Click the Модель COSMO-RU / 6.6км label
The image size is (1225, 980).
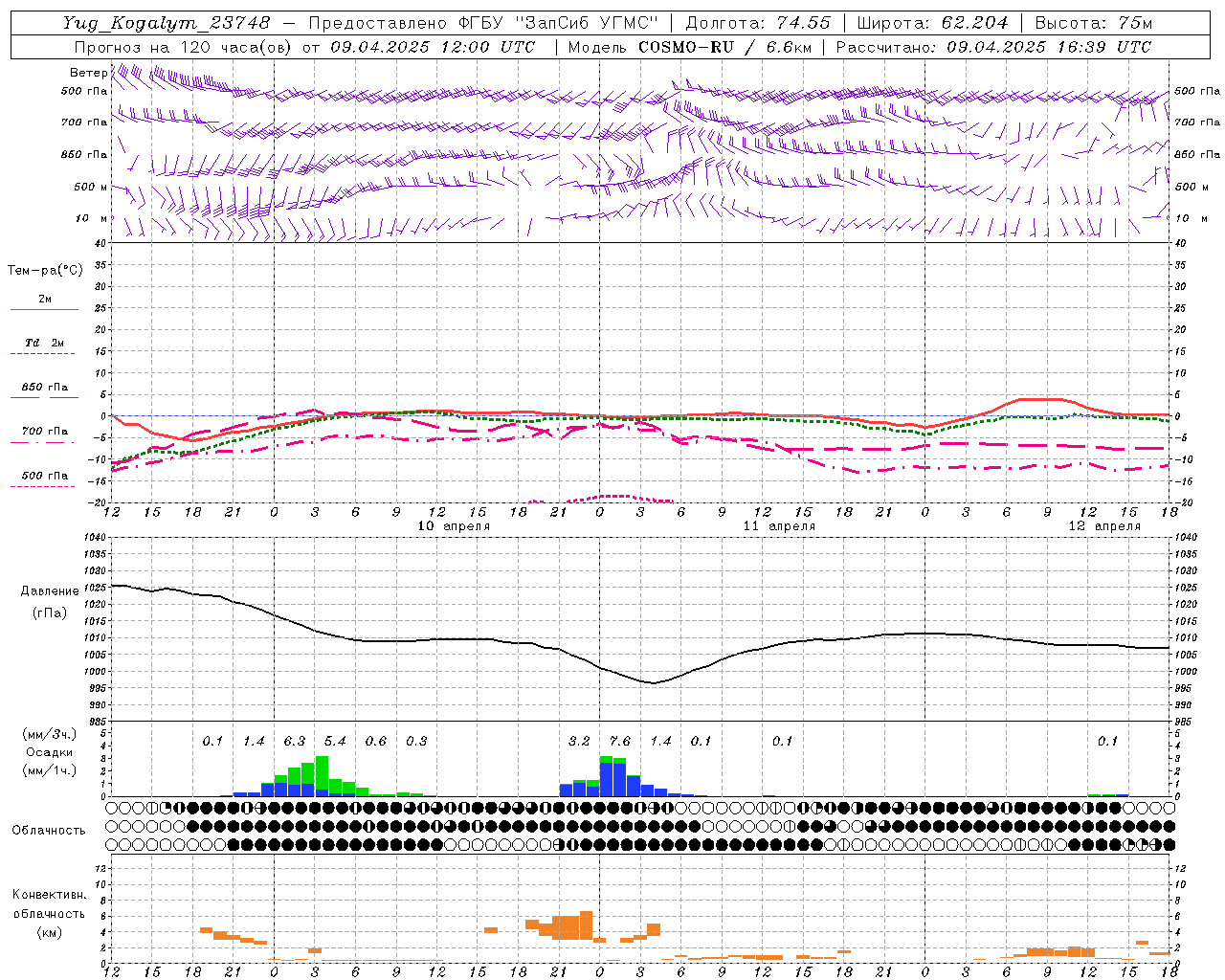(x=690, y=47)
